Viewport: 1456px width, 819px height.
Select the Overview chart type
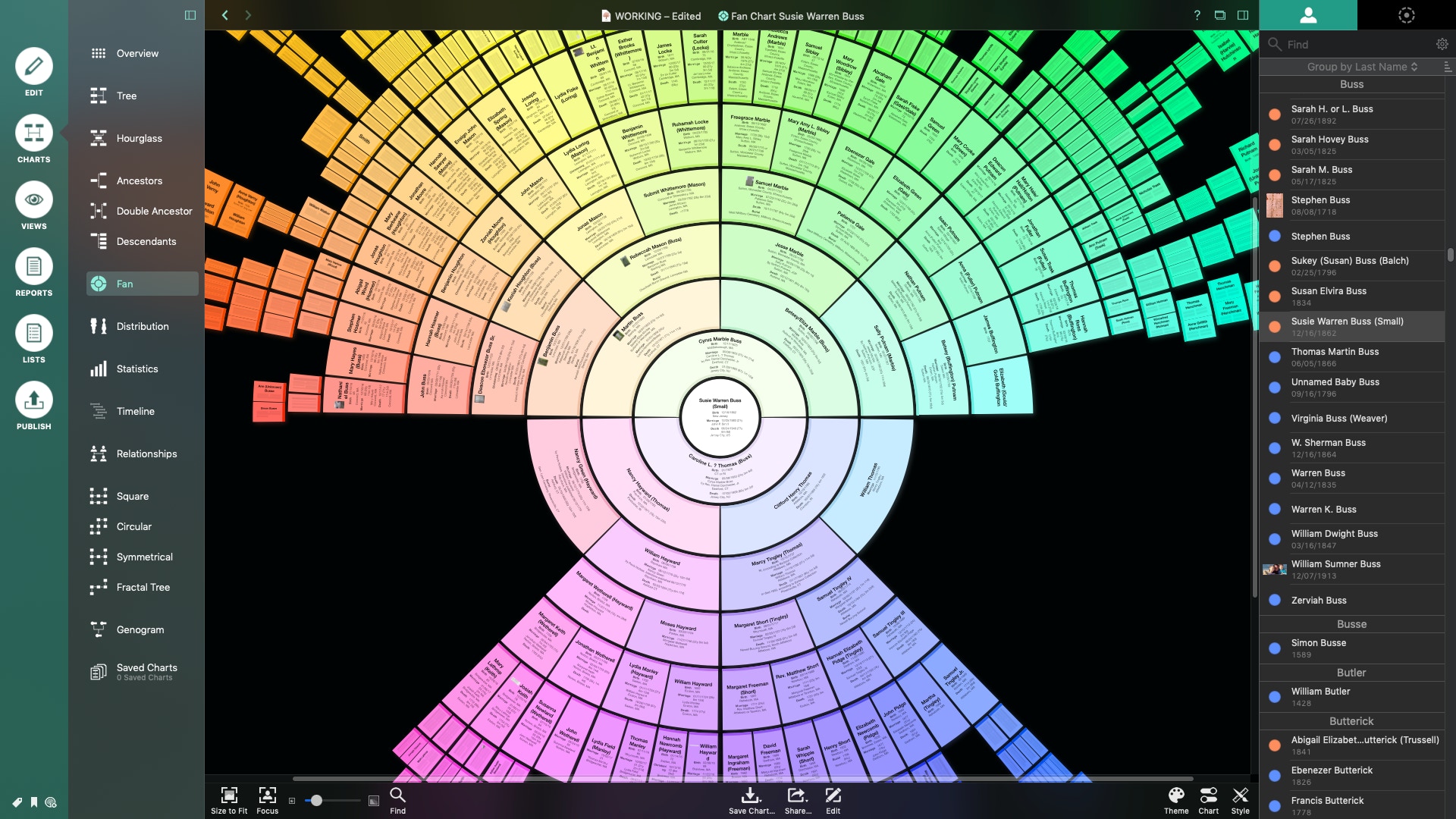click(137, 53)
